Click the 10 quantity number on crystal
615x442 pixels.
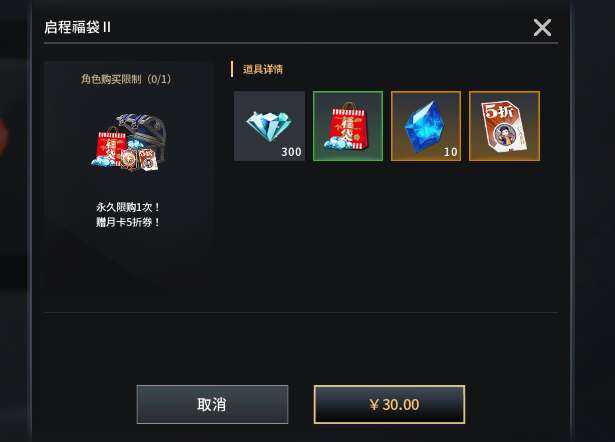point(451,152)
